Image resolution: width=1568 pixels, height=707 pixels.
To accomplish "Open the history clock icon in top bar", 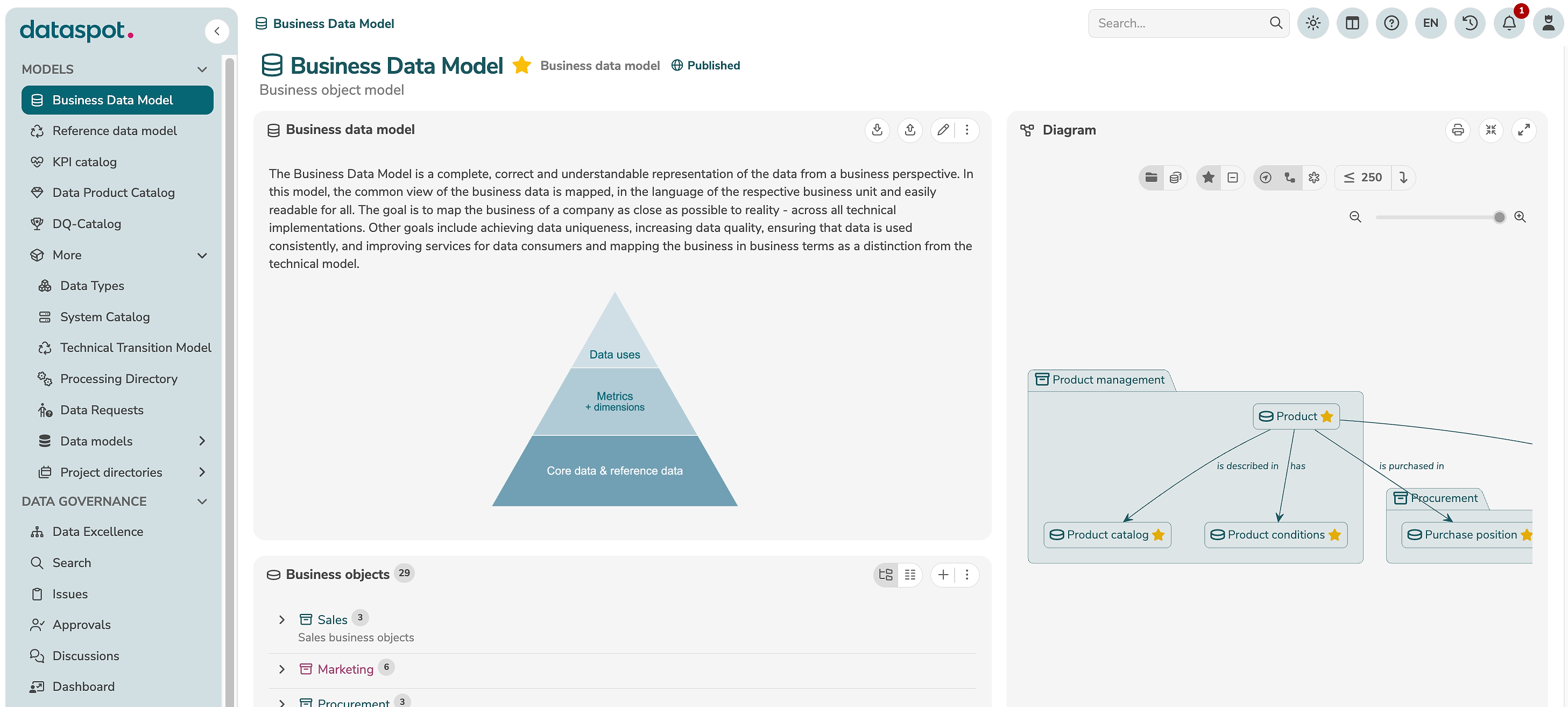I will click(x=1470, y=24).
